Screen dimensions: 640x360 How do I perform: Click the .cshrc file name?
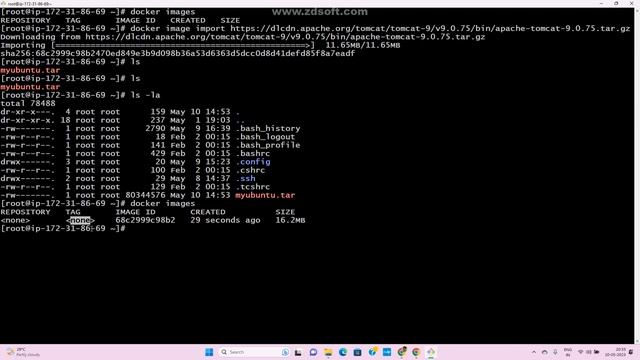pyautogui.click(x=251, y=170)
